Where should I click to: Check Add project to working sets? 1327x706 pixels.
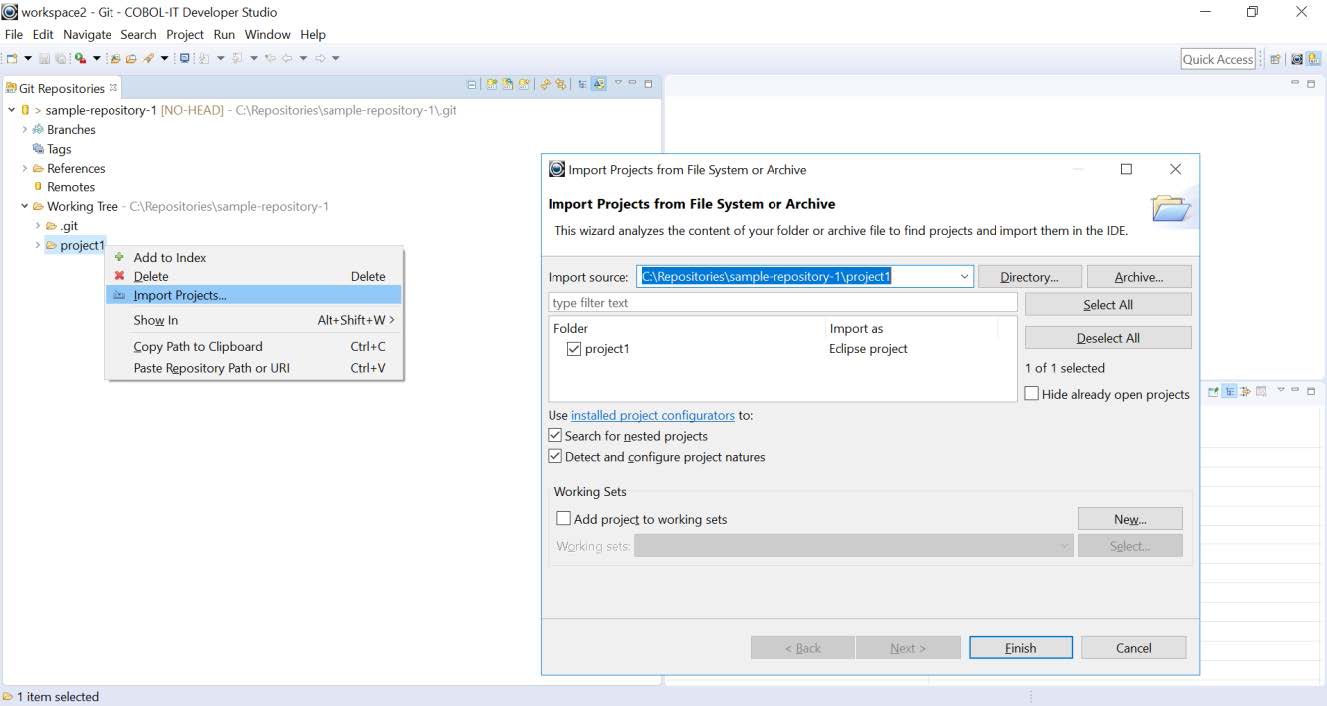coord(563,519)
